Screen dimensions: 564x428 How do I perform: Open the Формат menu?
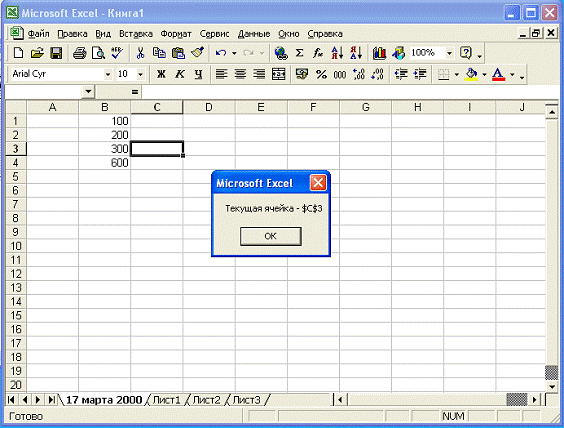(x=176, y=34)
